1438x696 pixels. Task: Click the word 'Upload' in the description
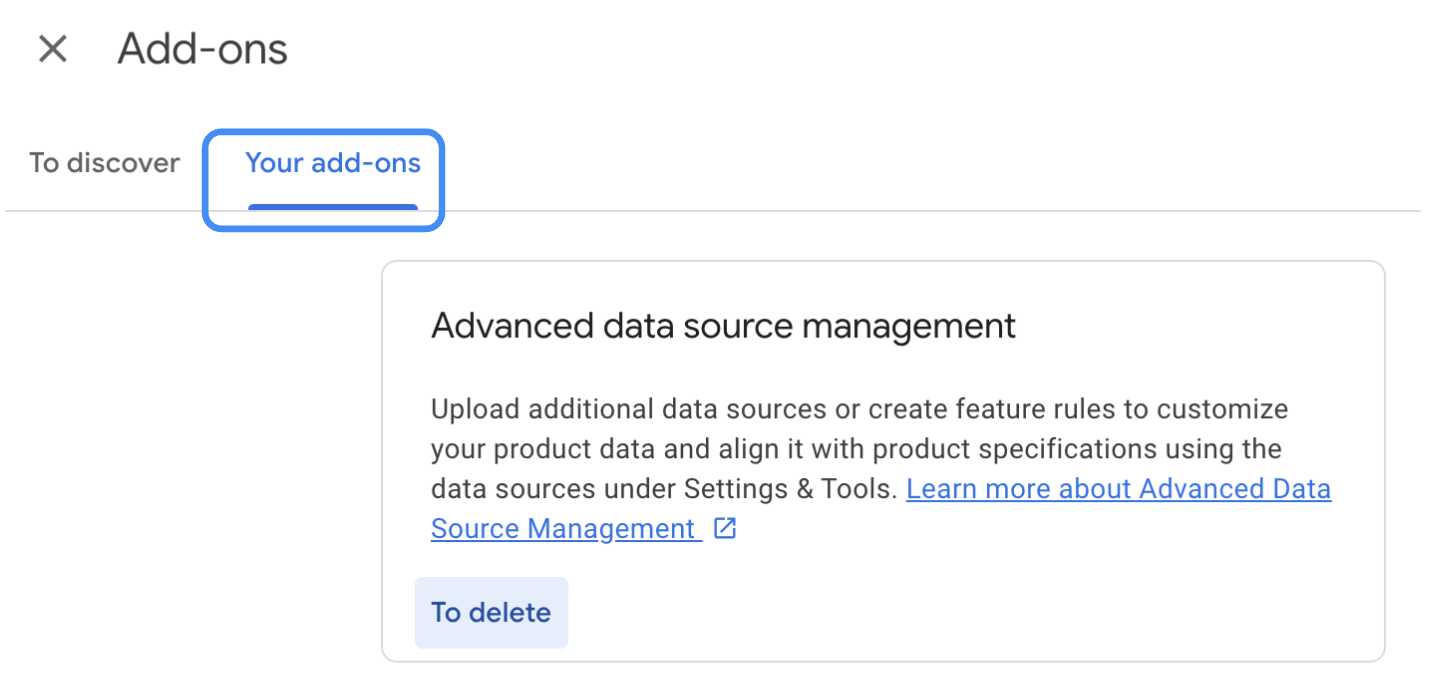pos(475,409)
